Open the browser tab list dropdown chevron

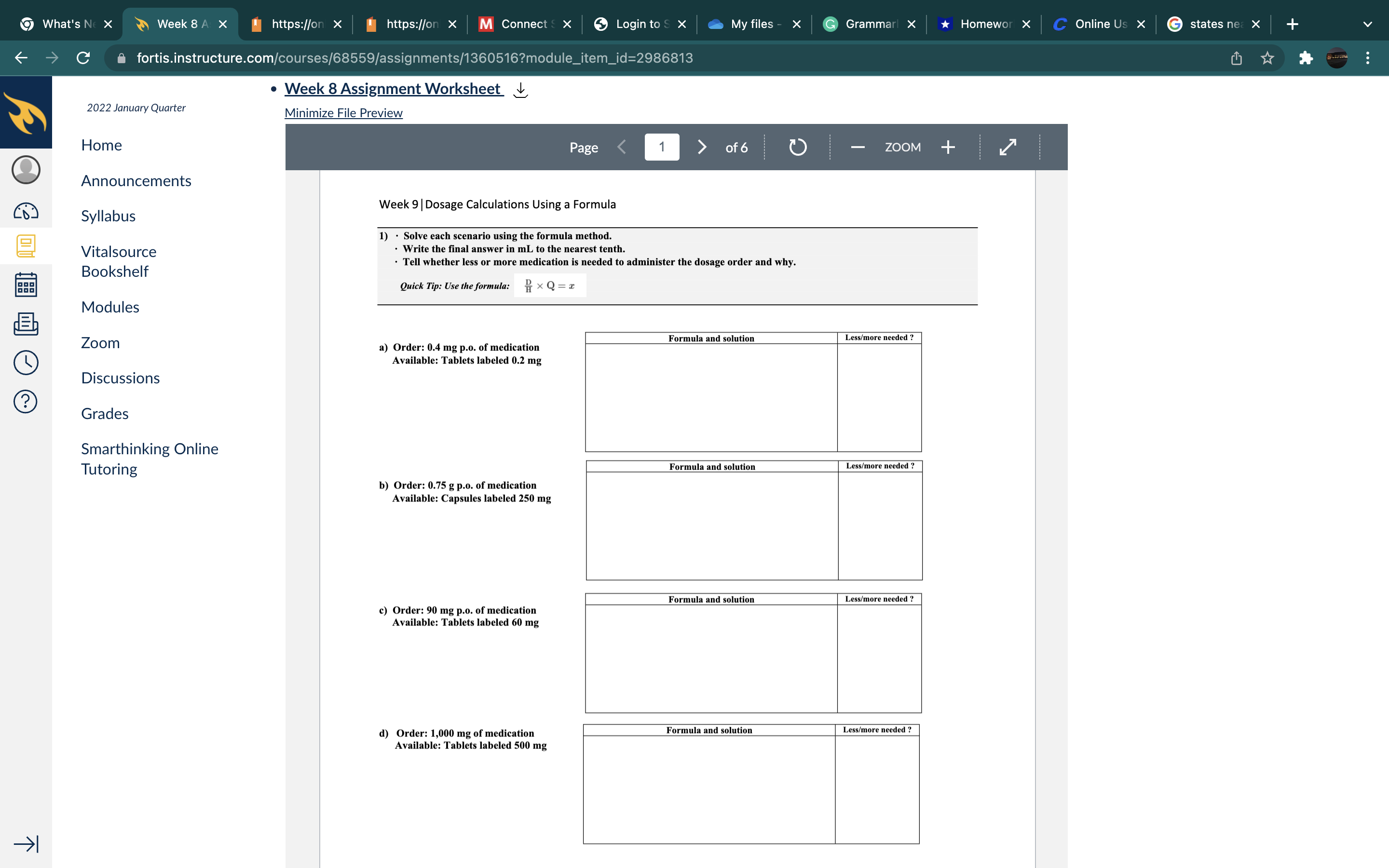[x=1367, y=24]
